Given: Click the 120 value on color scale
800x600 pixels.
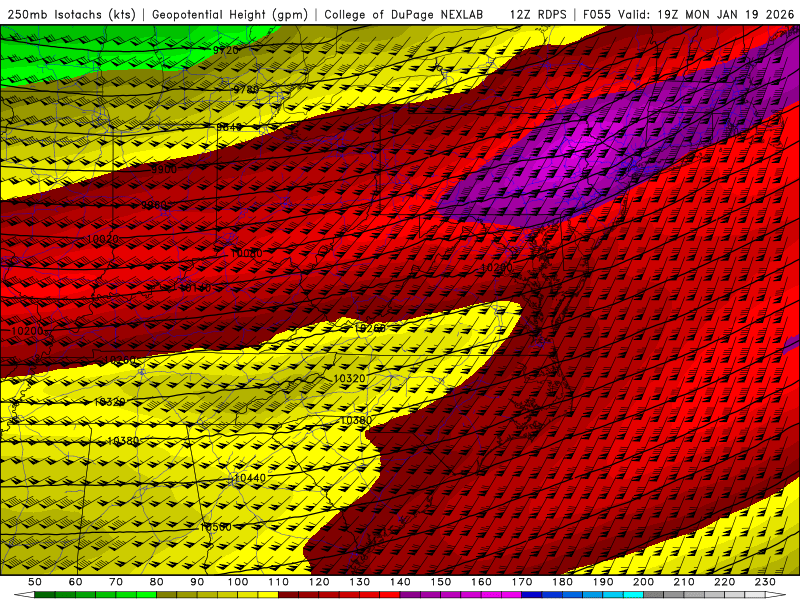Looking at the screenshot, I should 319,582.
